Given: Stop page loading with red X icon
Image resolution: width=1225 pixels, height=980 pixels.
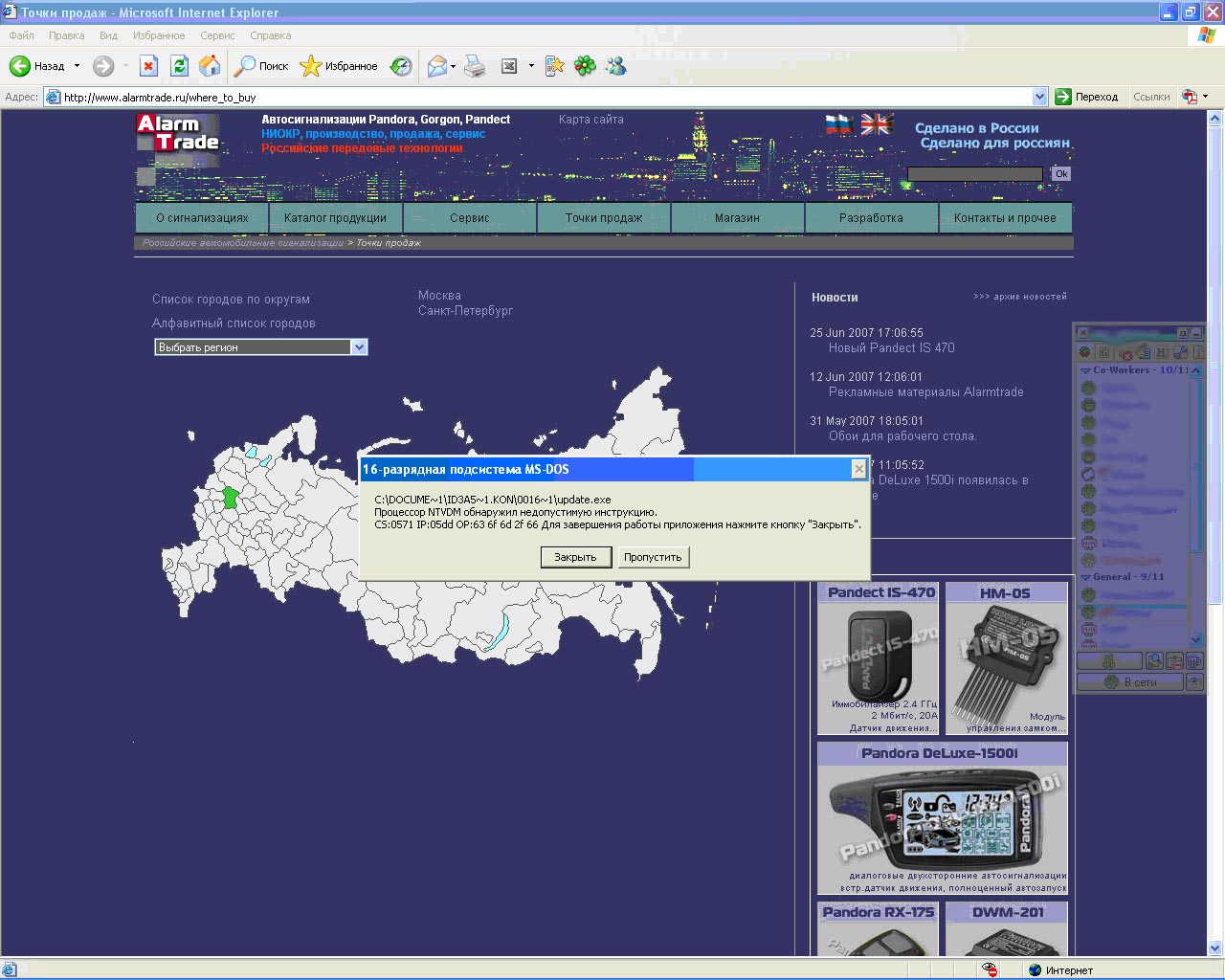Looking at the screenshot, I should (148, 66).
